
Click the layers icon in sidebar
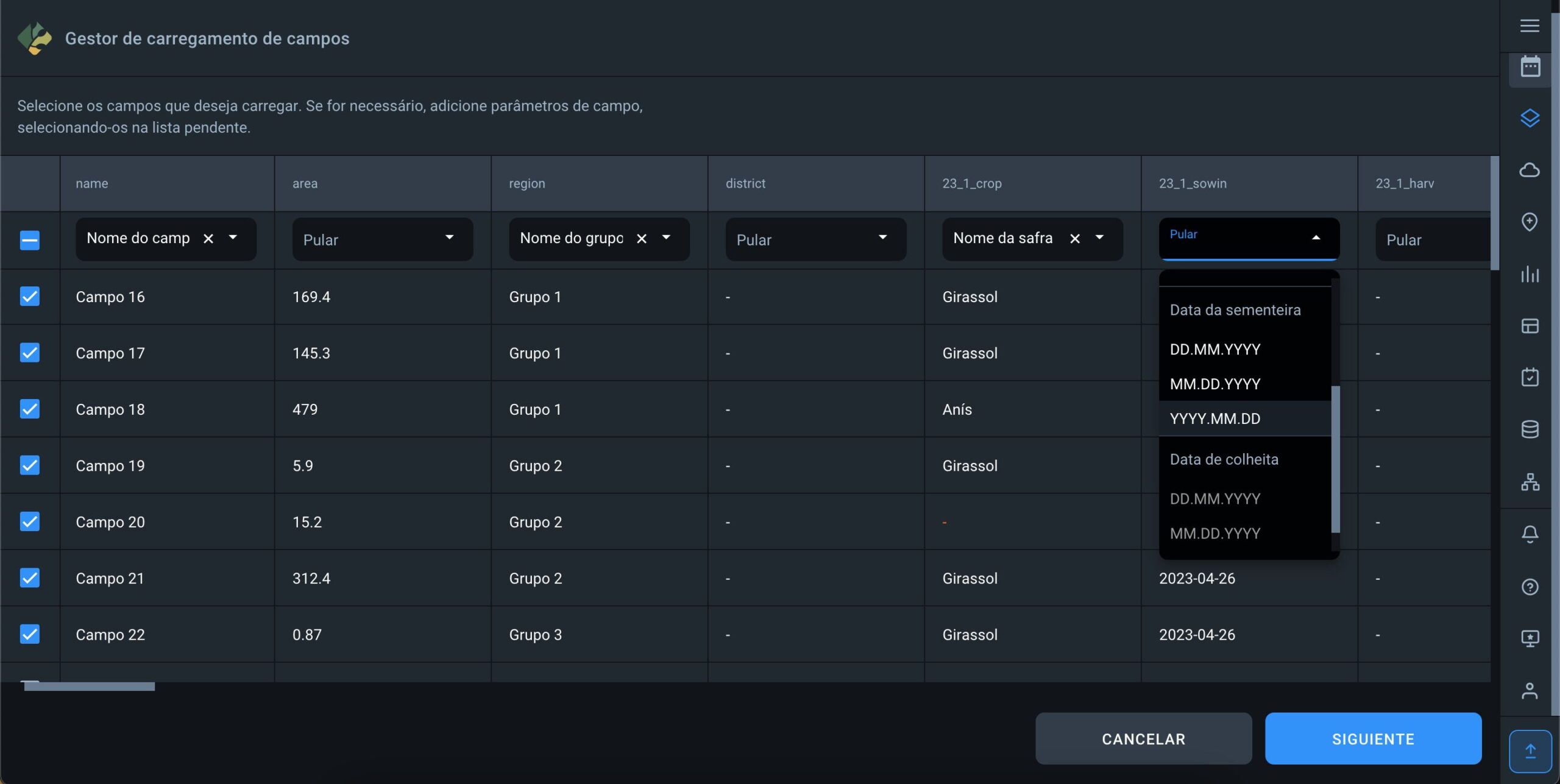coord(1529,118)
